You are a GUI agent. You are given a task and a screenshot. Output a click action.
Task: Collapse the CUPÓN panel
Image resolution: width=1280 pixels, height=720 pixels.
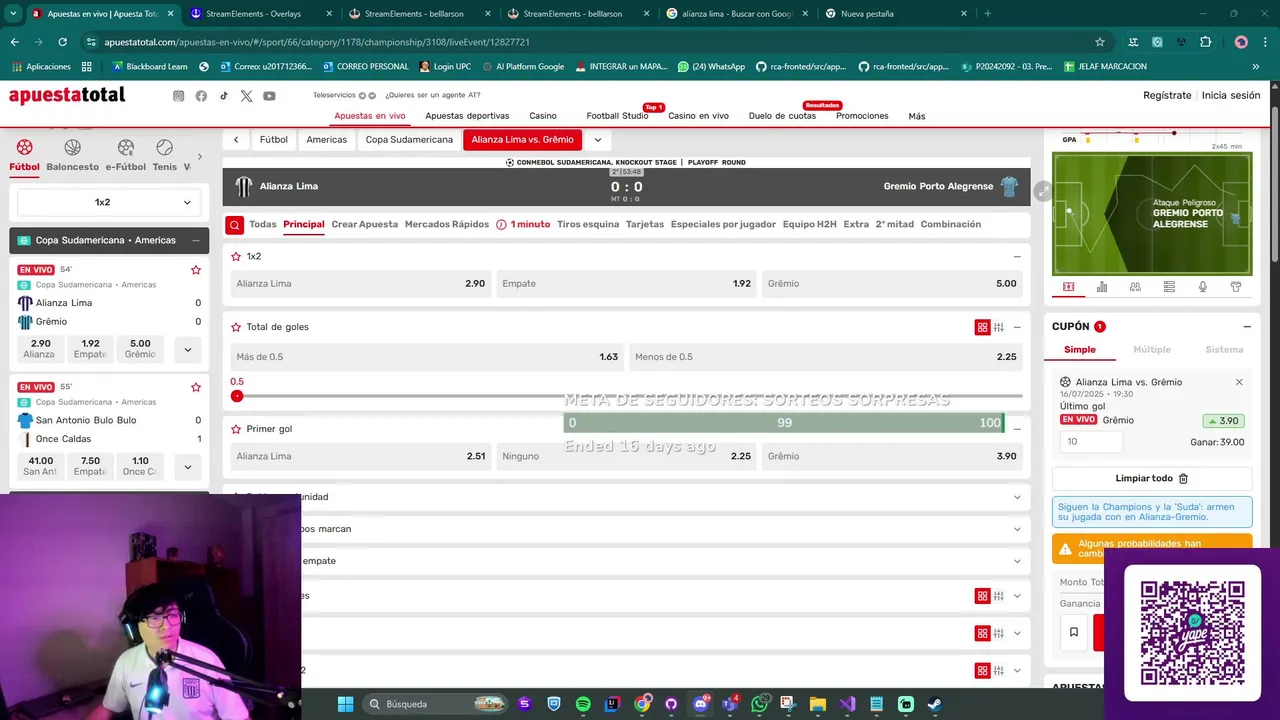coord(1247,327)
